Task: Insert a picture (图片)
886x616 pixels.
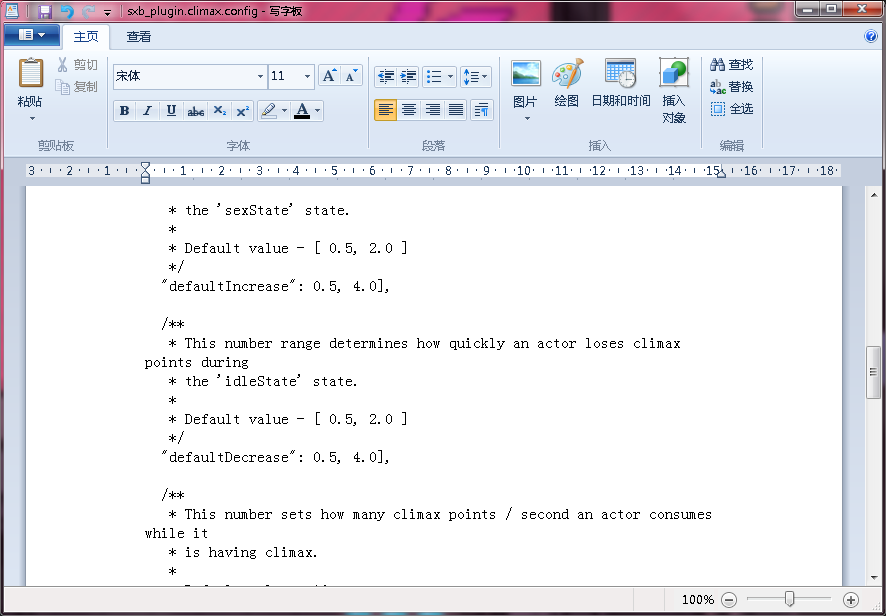Action: pos(526,84)
